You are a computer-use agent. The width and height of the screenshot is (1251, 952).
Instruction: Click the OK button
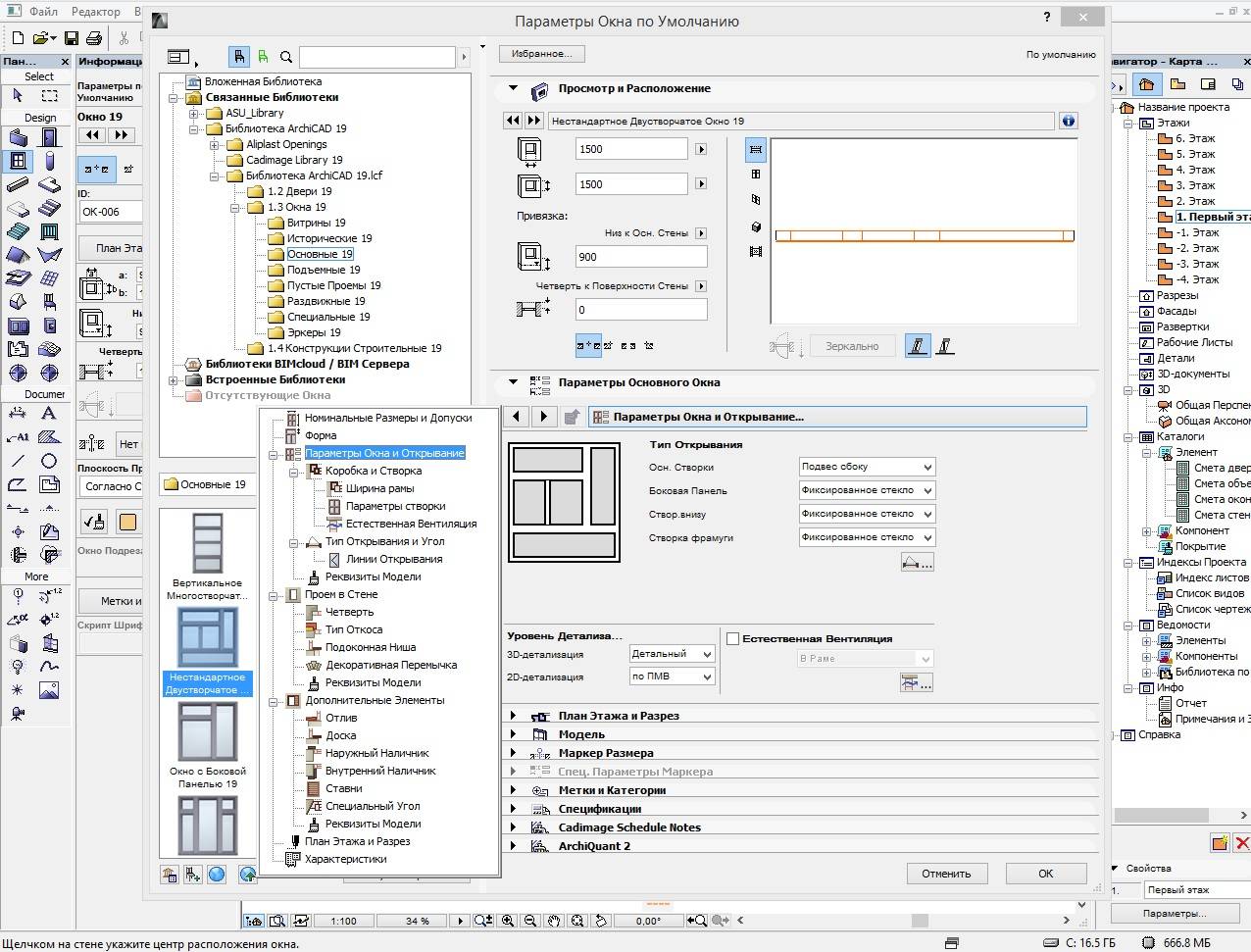point(1046,874)
